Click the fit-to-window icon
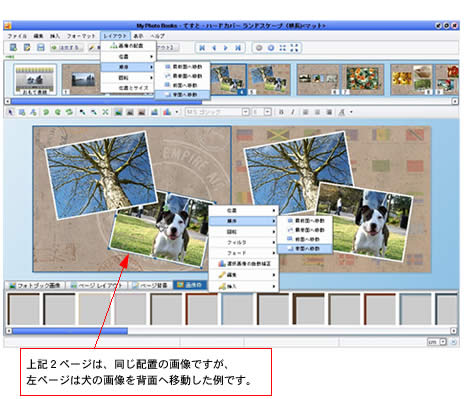465x399 pixels. click(x=283, y=48)
